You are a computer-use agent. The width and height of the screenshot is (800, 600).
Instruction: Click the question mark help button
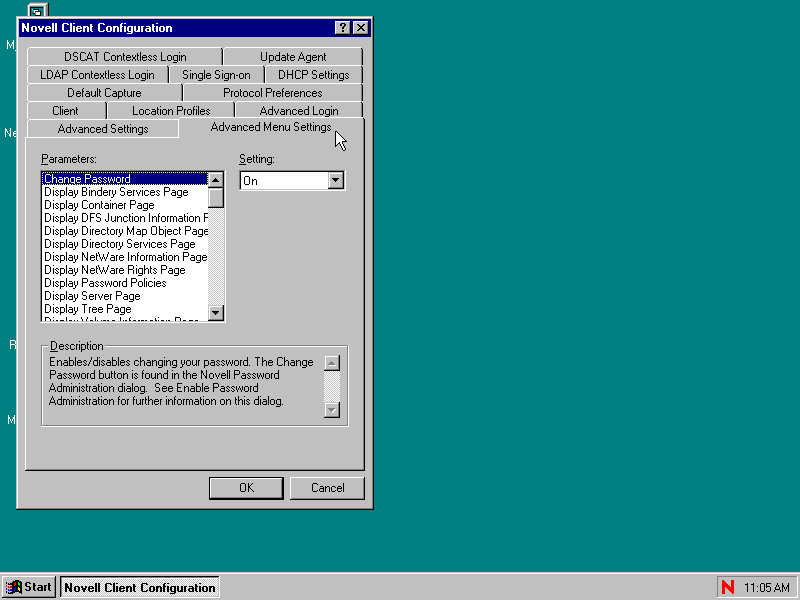pos(343,28)
